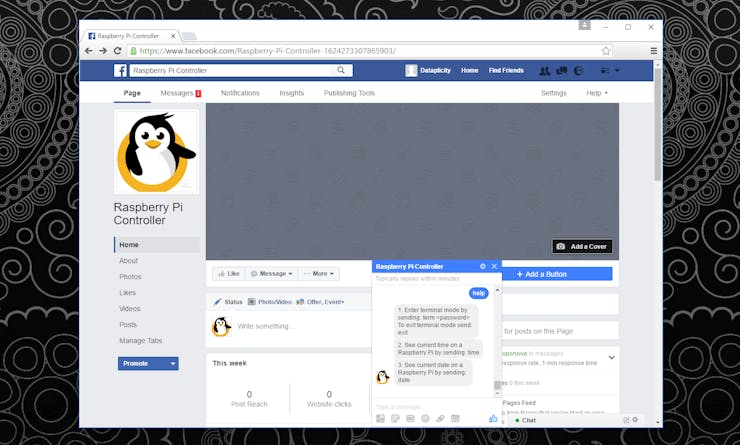The height and width of the screenshot is (445, 740).
Task: Select Posts in the page sidebar
Action: pyautogui.click(x=128, y=325)
